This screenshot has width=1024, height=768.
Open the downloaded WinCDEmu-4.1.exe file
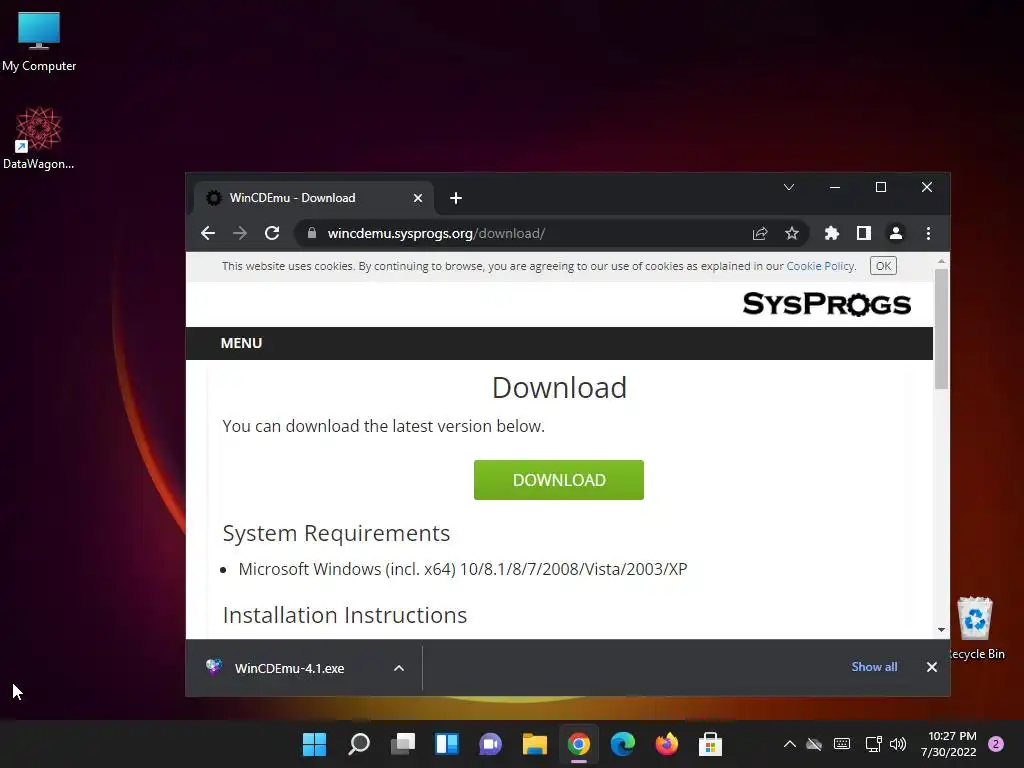click(289, 668)
